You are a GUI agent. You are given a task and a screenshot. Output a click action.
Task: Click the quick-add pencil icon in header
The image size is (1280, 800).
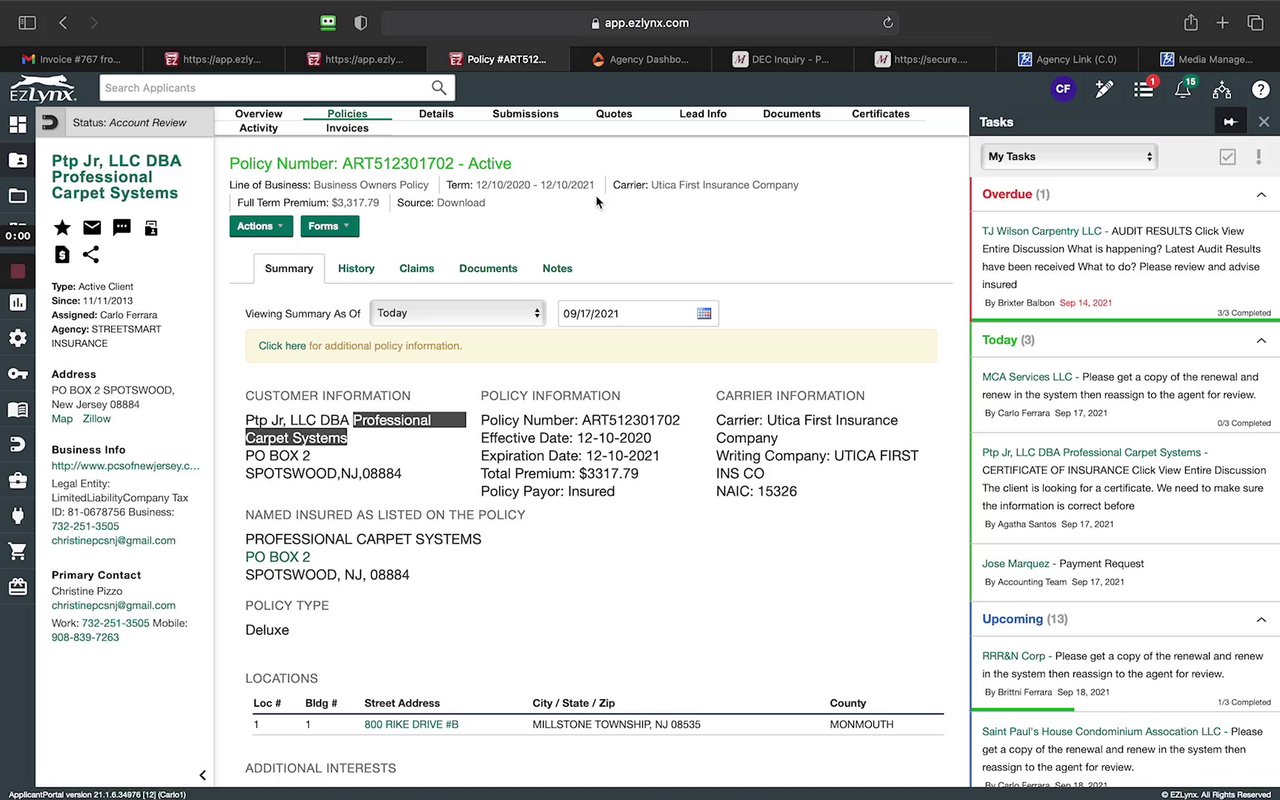pos(1104,89)
